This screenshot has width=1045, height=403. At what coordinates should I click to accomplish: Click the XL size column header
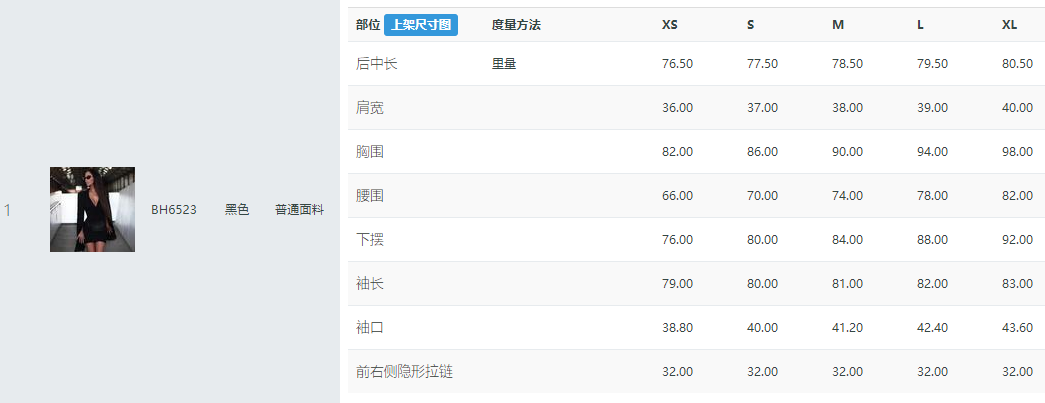tap(1010, 25)
